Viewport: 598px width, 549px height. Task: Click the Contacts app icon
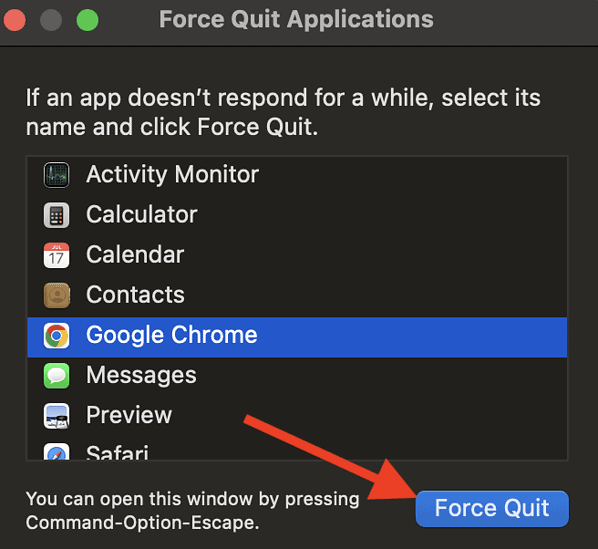tap(56, 295)
